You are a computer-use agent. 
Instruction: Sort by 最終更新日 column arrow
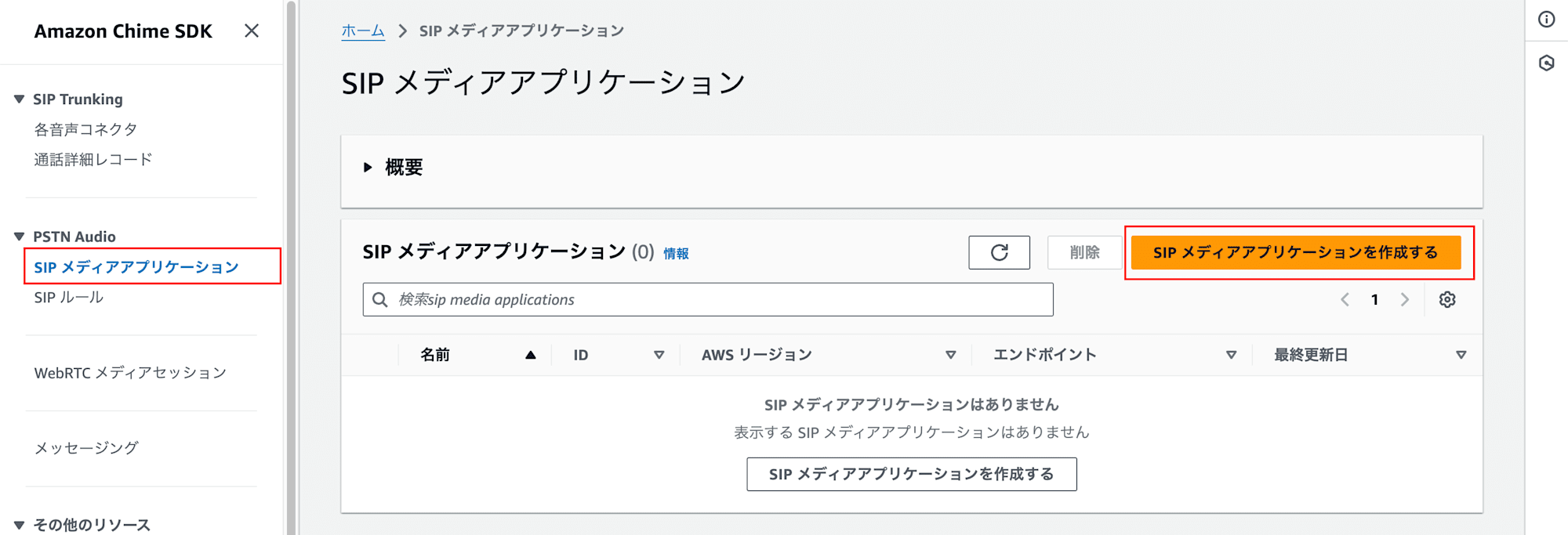pos(1461,355)
